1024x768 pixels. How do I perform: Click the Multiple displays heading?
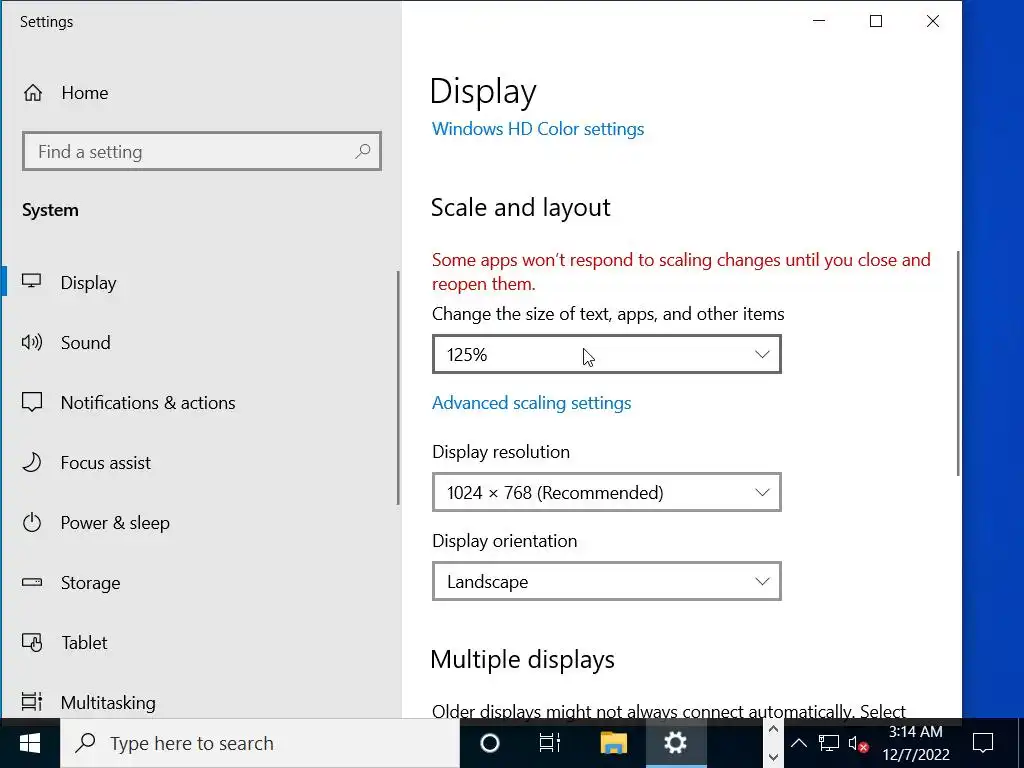pyautogui.click(x=522, y=660)
